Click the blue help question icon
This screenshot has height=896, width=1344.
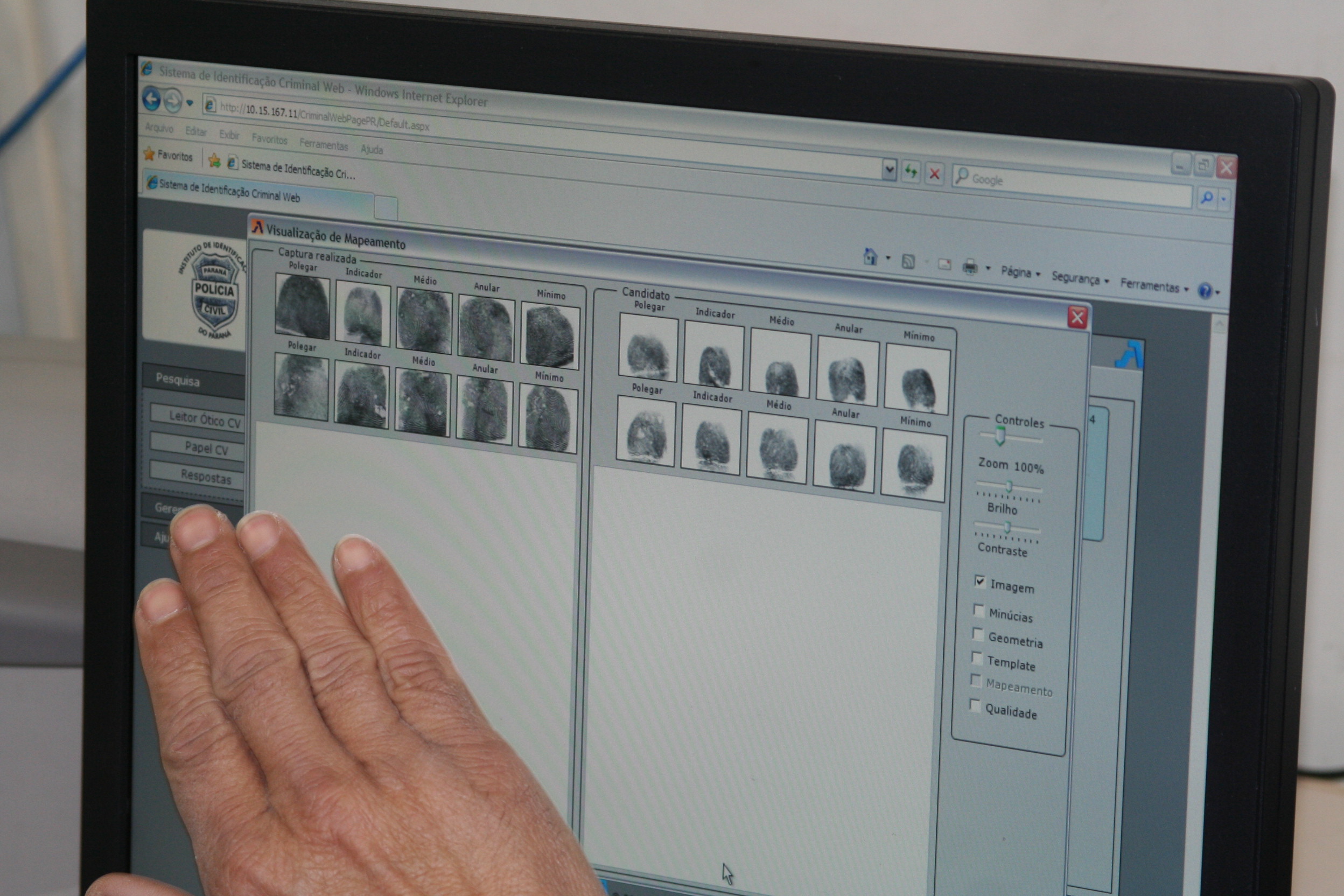[x=1205, y=291]
